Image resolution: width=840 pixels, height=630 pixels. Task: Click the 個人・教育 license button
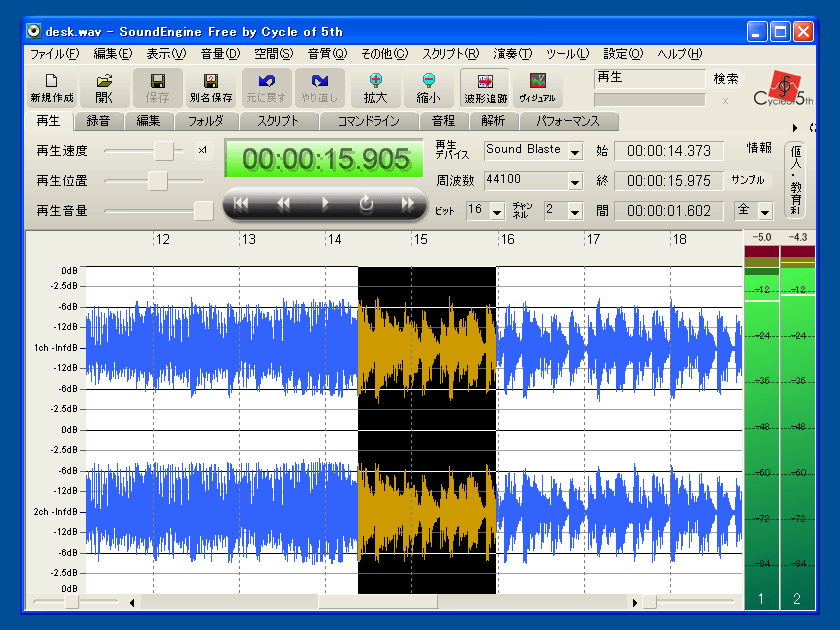[x=796, y=181]
